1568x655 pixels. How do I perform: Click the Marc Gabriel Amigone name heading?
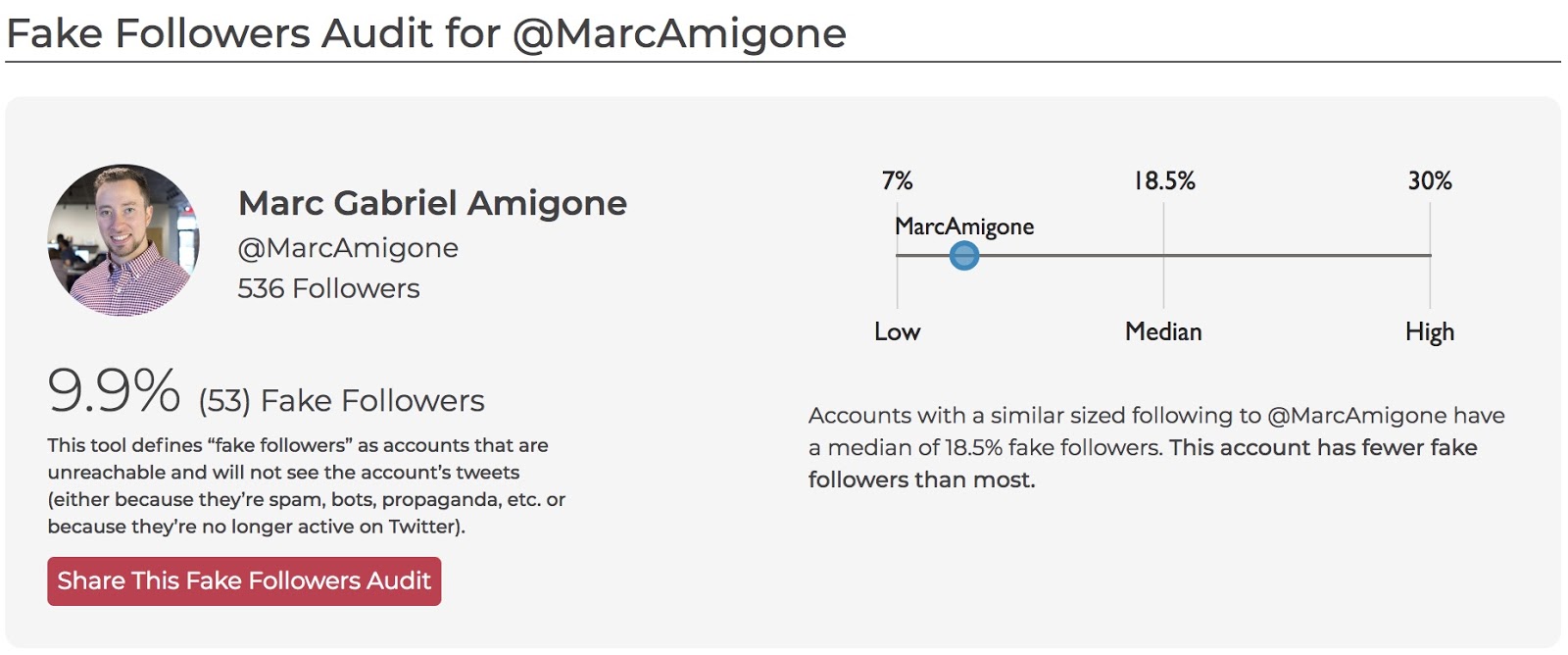coord(432,203)
